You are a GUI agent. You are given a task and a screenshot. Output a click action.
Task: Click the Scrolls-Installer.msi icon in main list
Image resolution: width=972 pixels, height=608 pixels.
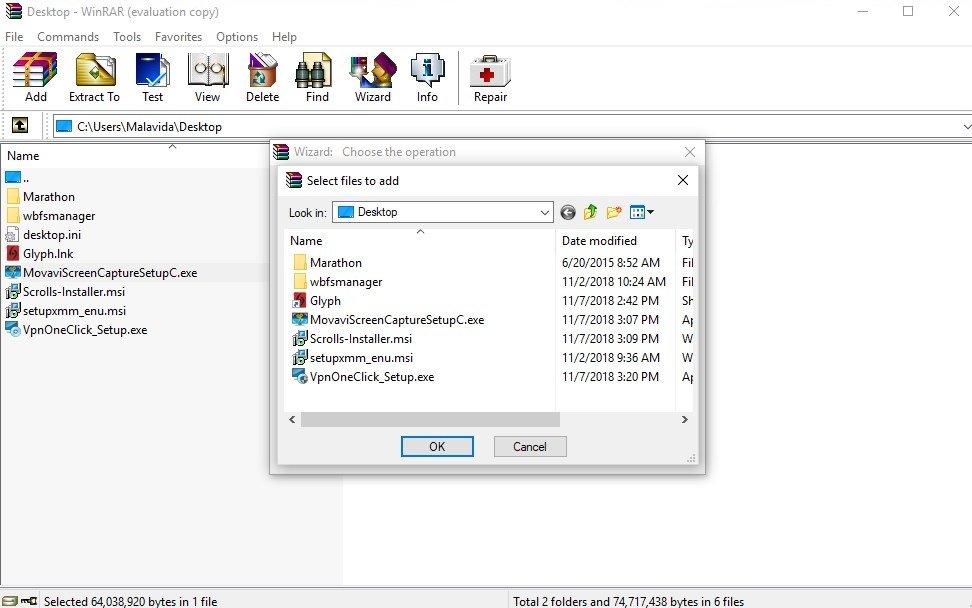[12, 291]
